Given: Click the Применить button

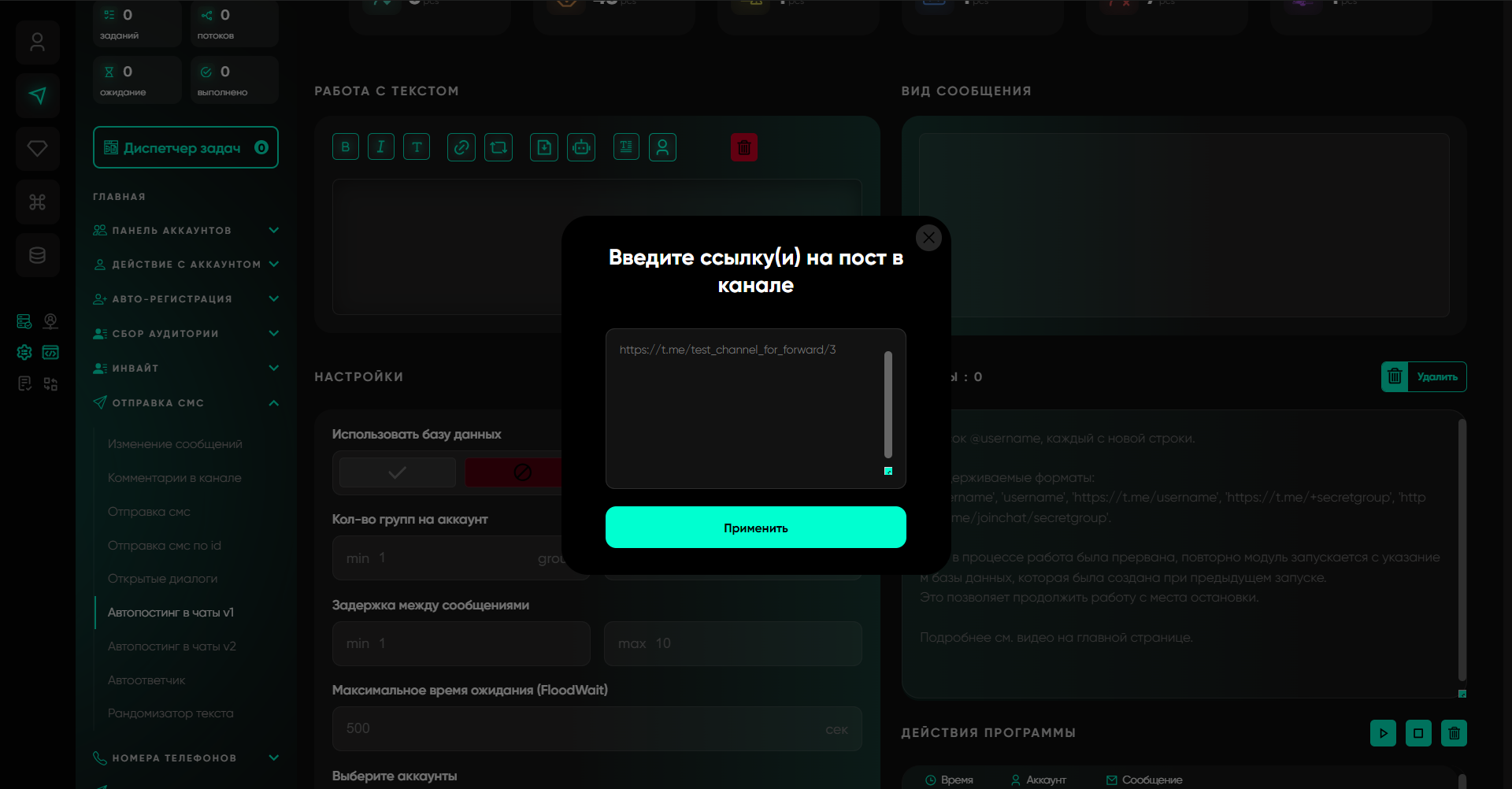Looking at the screenshot, I should pos(755,528).
